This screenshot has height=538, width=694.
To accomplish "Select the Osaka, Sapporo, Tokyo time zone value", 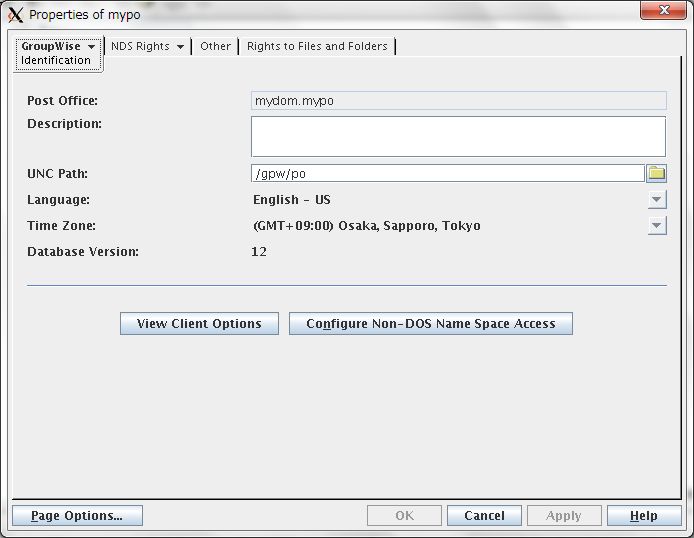I will tap(367, 226).
